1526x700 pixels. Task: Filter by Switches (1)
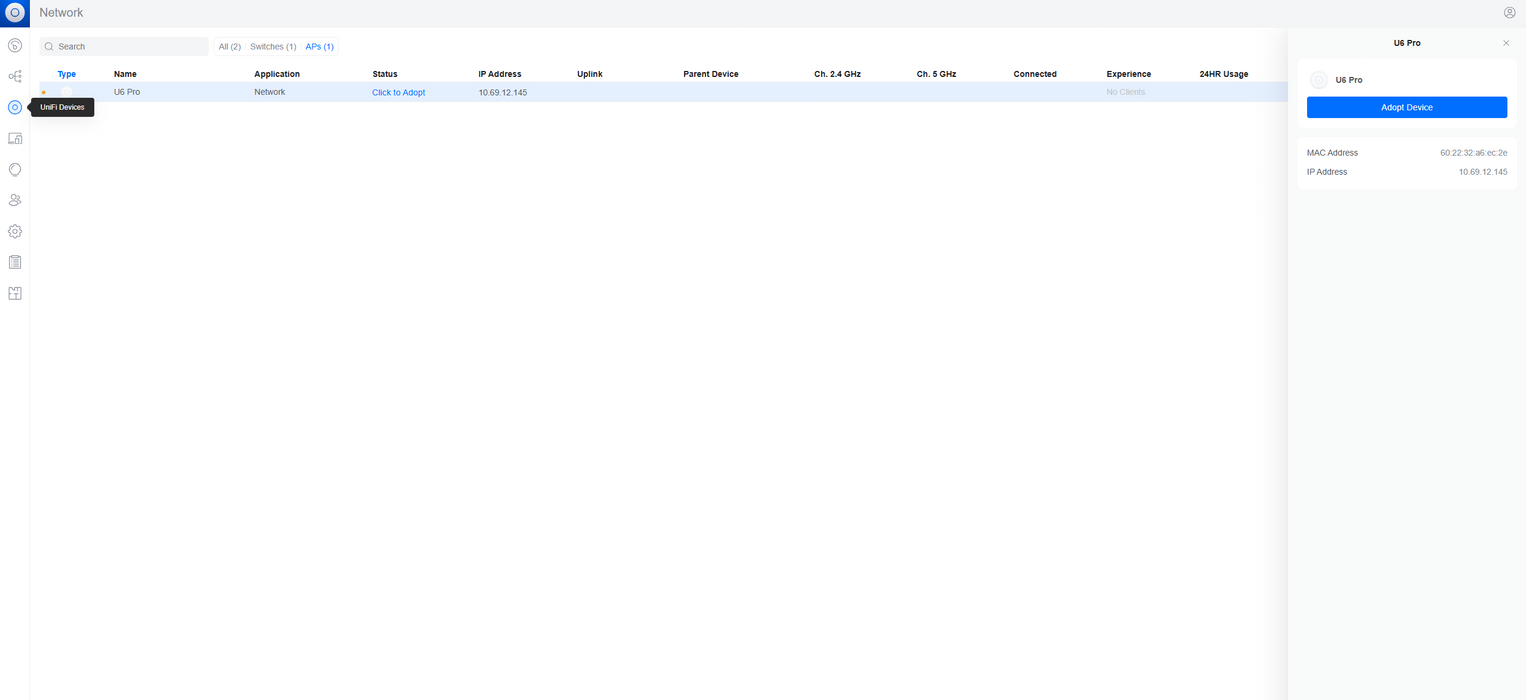point(273,47)
